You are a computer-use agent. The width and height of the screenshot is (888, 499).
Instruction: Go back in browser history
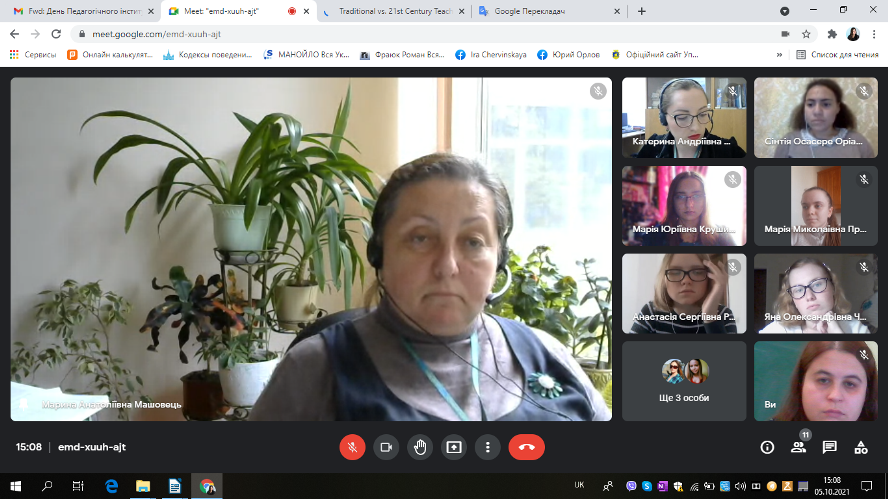pyautogui.click(x=15, y=34)
